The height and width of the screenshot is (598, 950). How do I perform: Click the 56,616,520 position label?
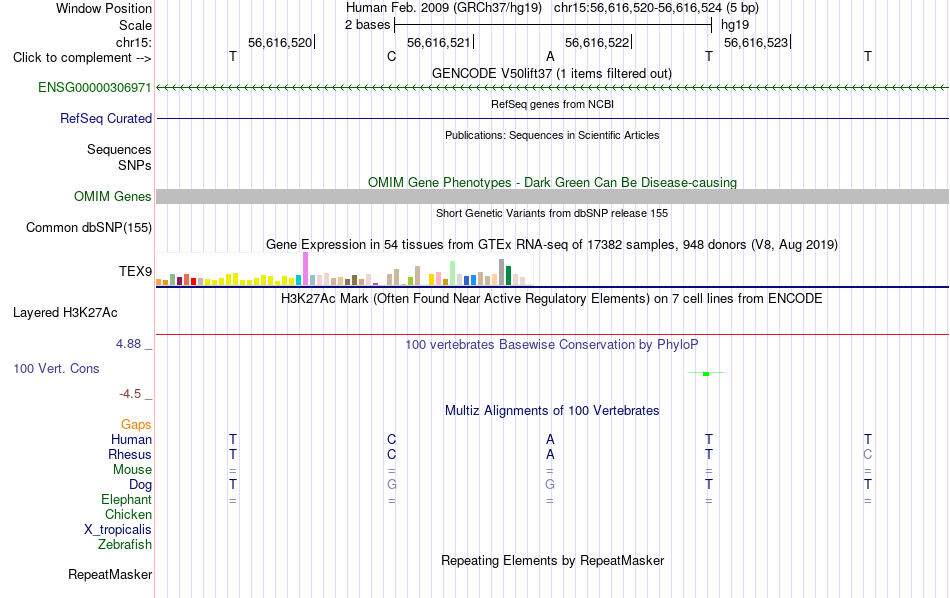280,42
